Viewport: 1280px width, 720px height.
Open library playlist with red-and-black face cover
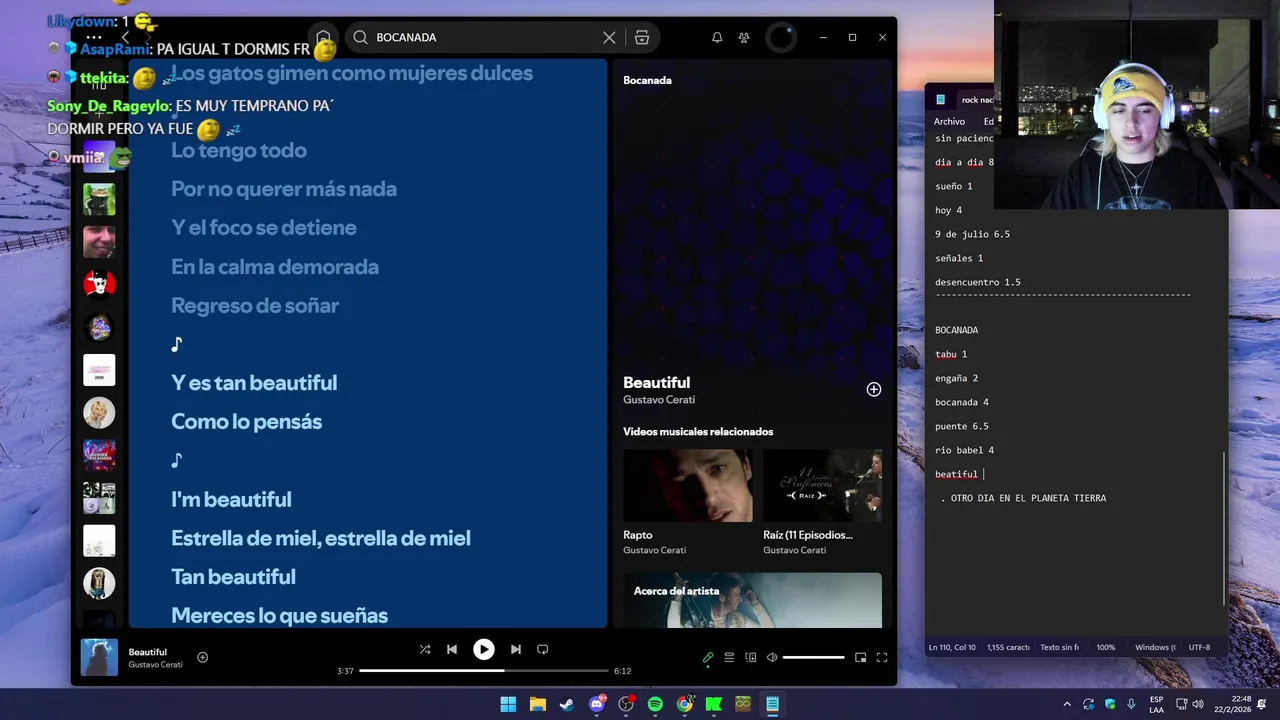click(99, 284)
